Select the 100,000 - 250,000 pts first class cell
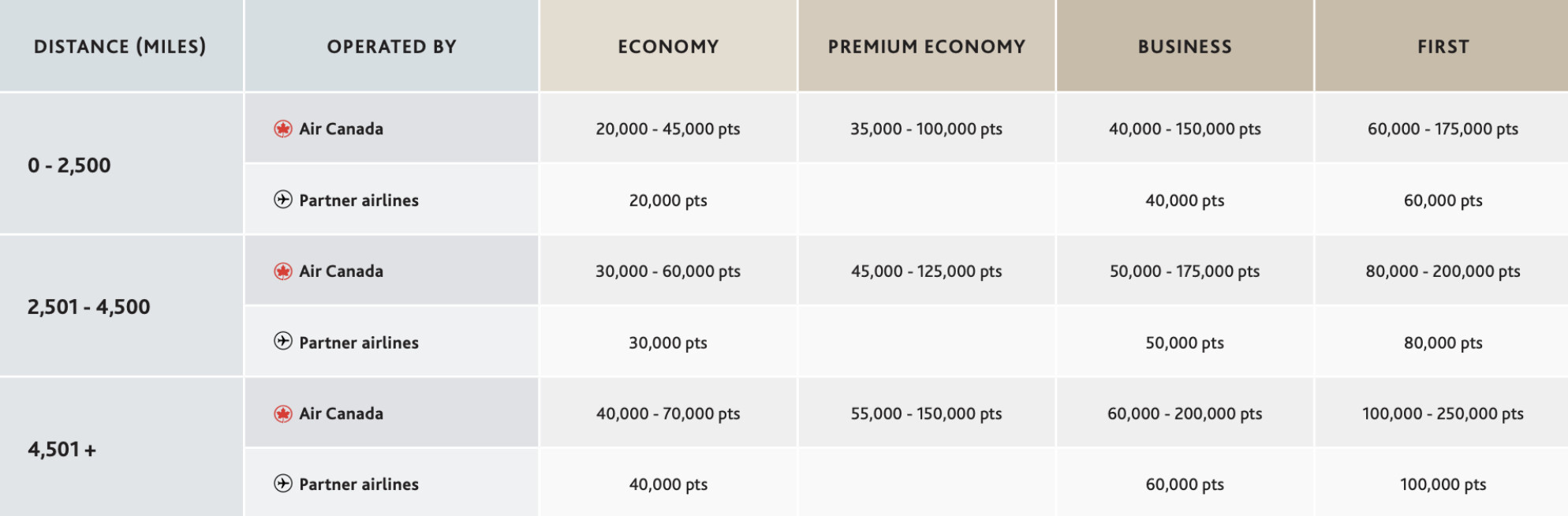The image size is (1568, 516). tap(1442, 413)
